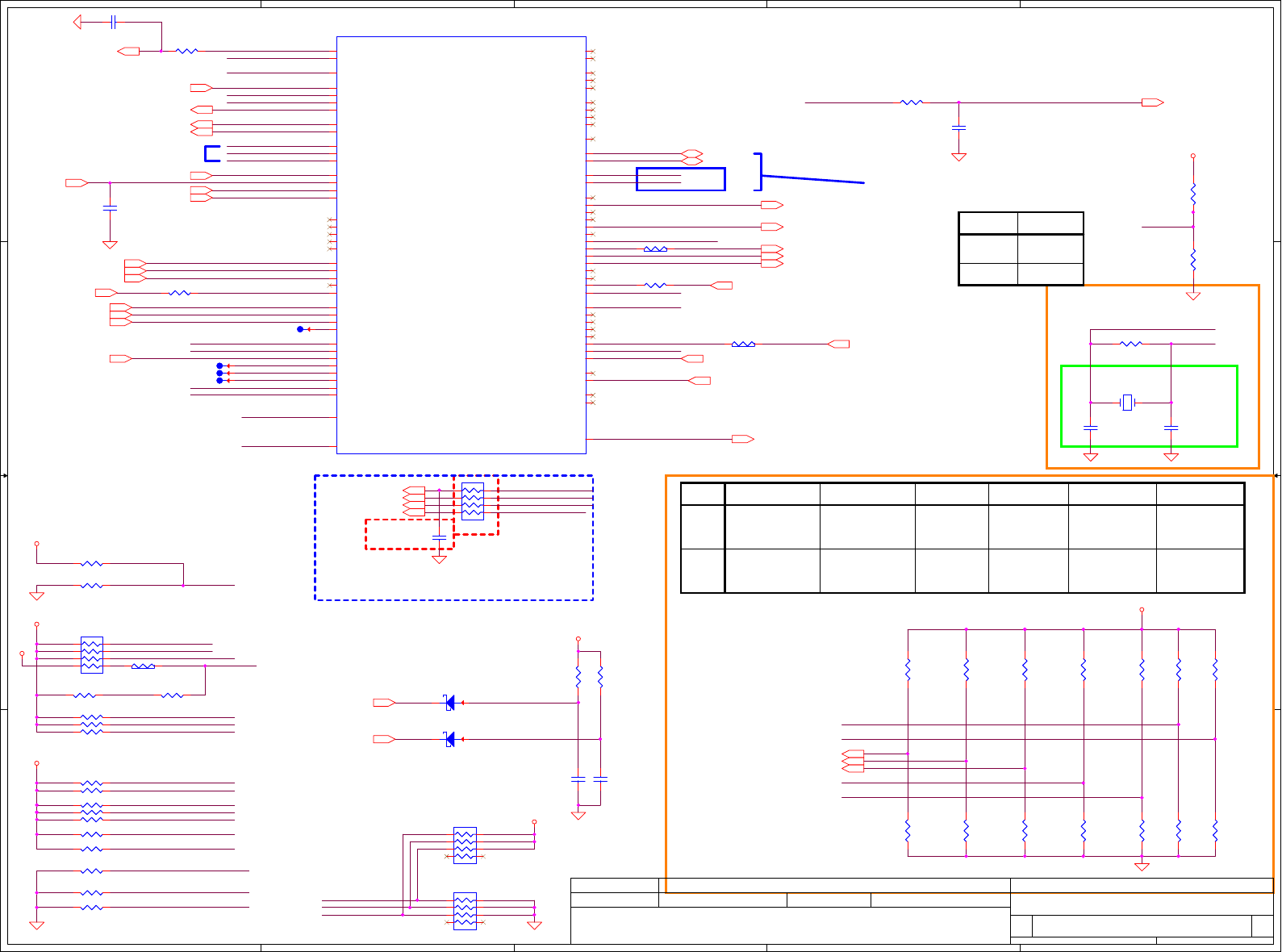This screenshot has height=952, width=1282.
Task: Select the crystal's left load capacitor
Action: [1091, 428]
